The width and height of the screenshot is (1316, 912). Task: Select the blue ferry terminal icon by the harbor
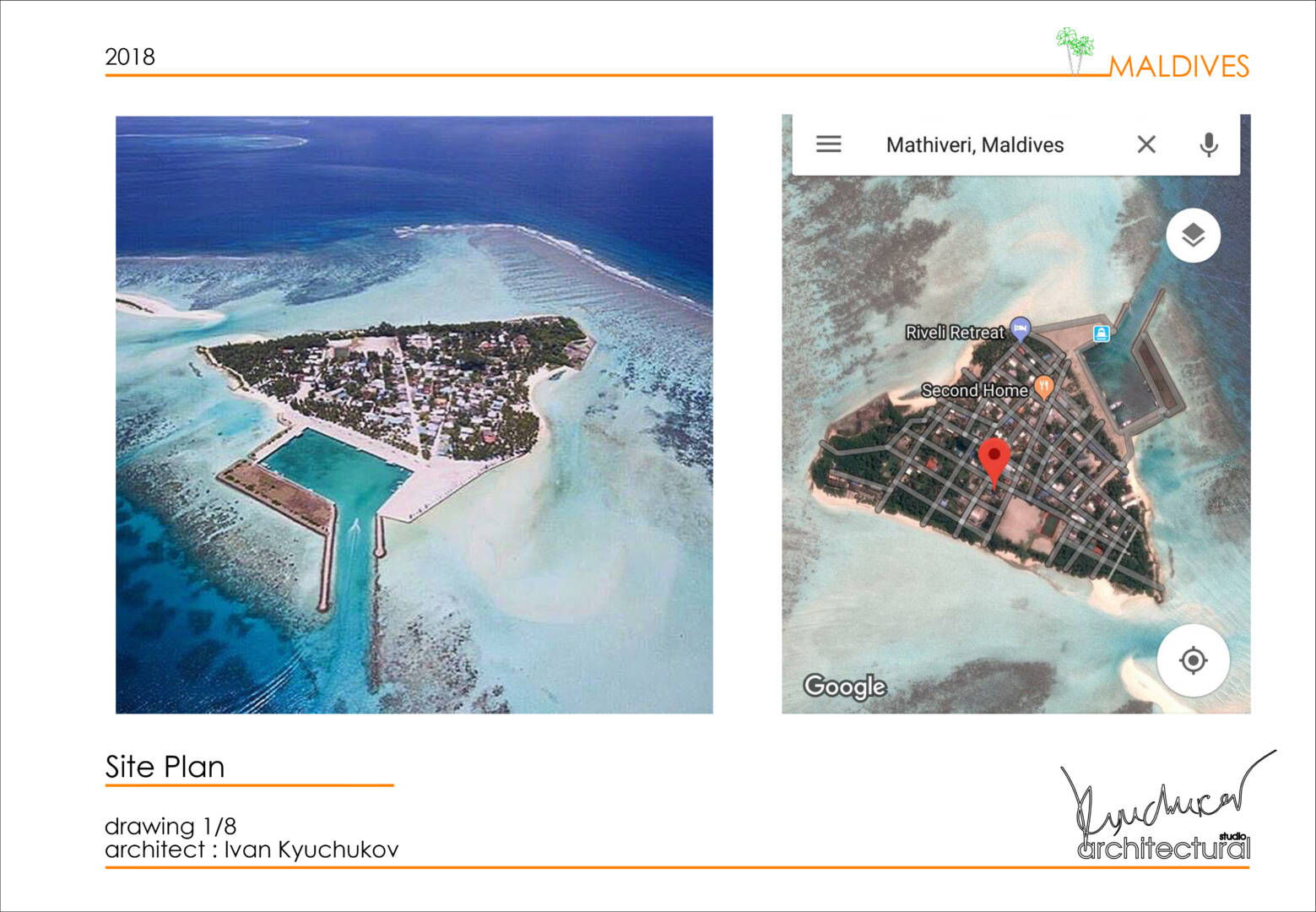point(1101,334)
